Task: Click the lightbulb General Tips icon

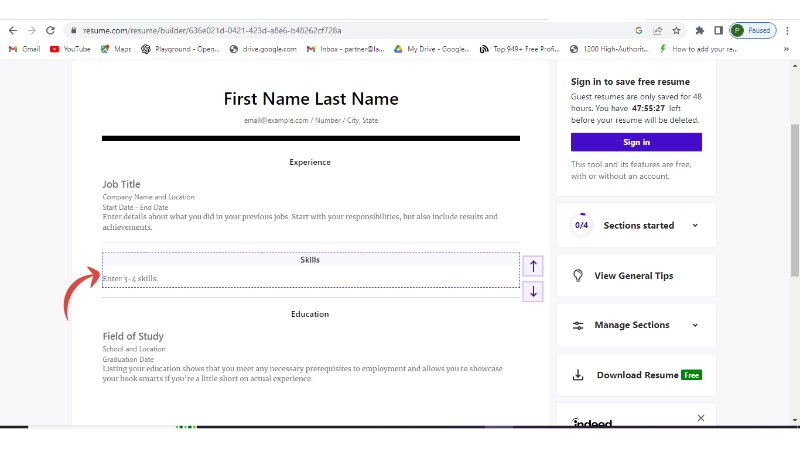Action: point(578,276)
